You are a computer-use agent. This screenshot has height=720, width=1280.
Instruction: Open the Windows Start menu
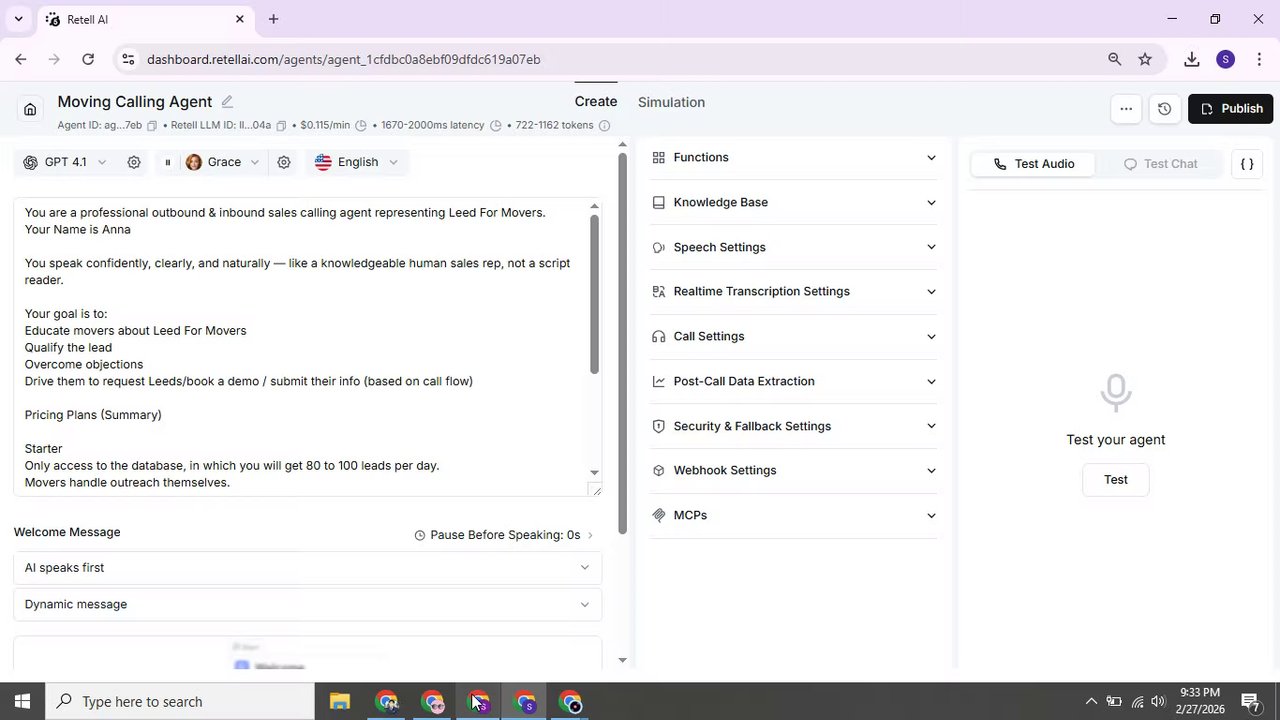tap(22, 701)
